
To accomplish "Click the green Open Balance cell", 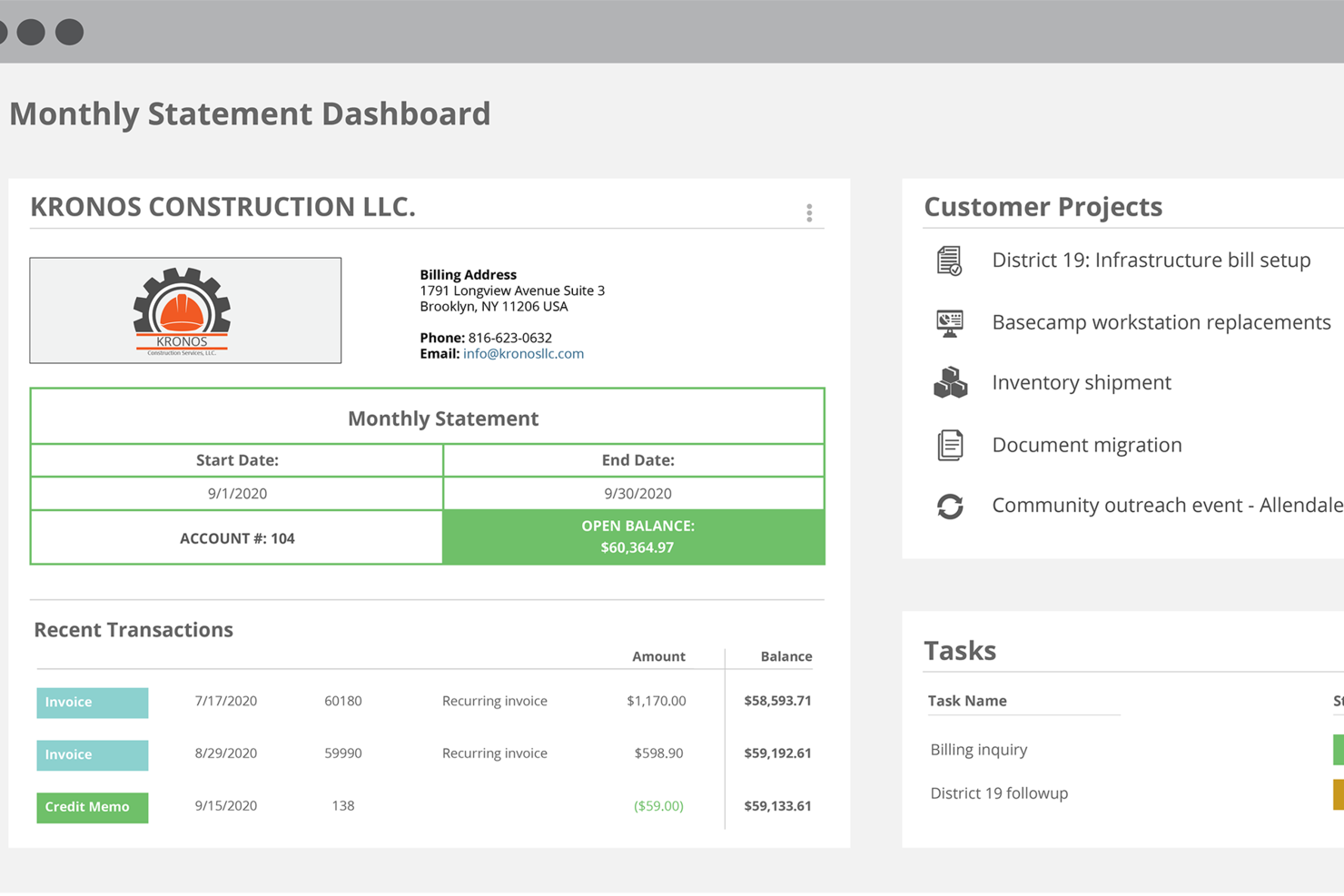I will tap(634, 537).
